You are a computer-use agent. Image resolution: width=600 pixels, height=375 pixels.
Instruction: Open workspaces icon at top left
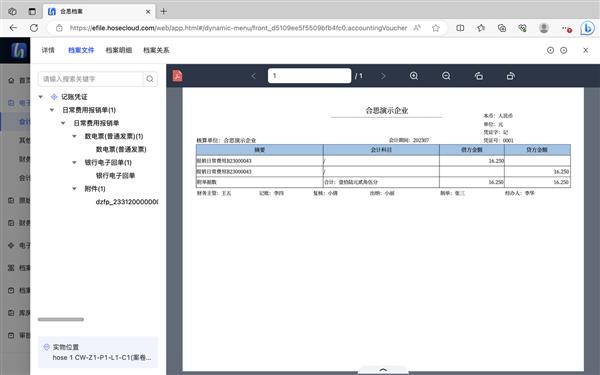coord(12,11)
